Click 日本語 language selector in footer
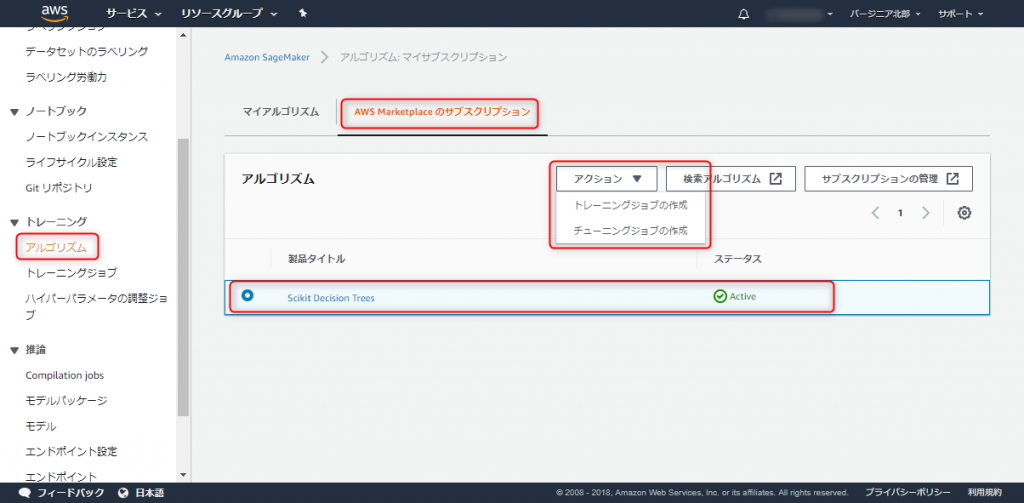Image resolution: width=1024 pixels, height=503 pixels. (x=150, y=493)
